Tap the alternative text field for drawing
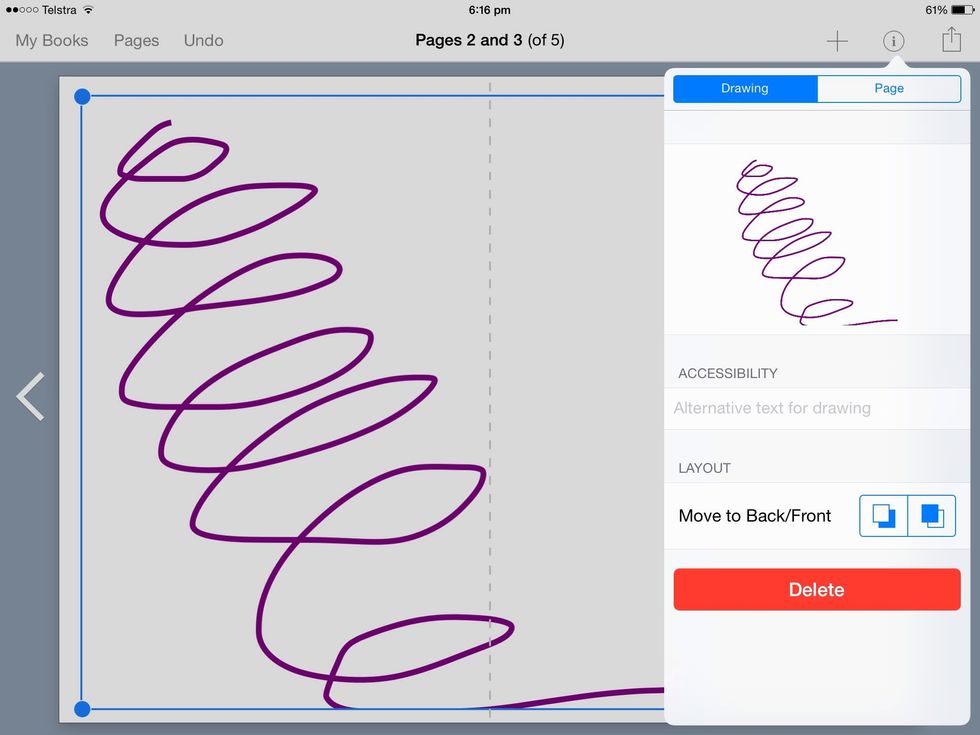The height and width of the screenshot is (735, 980). pyautogui.click(x=817, y=408)
